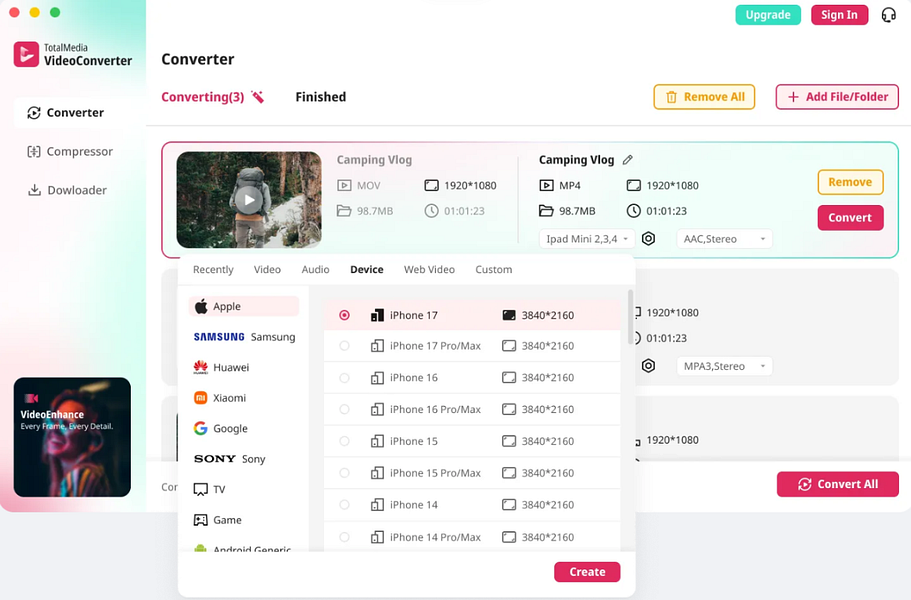The image size is (911, 600).
Task: Open the Dowloader section in sidebar
Action: pyautogui.click(x=67, y=190)
